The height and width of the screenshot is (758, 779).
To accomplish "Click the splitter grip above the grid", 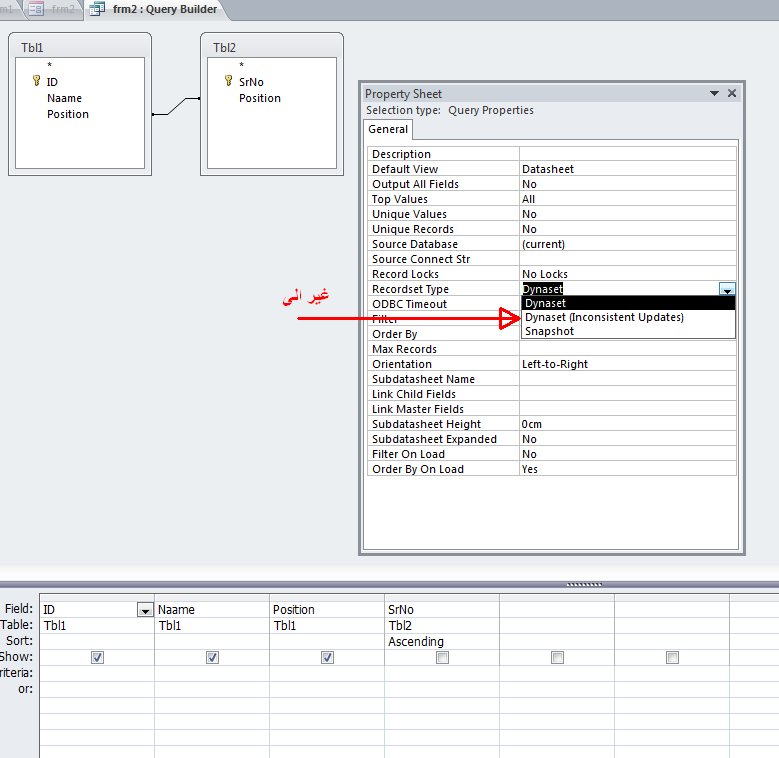I will (x=584, y=584).
